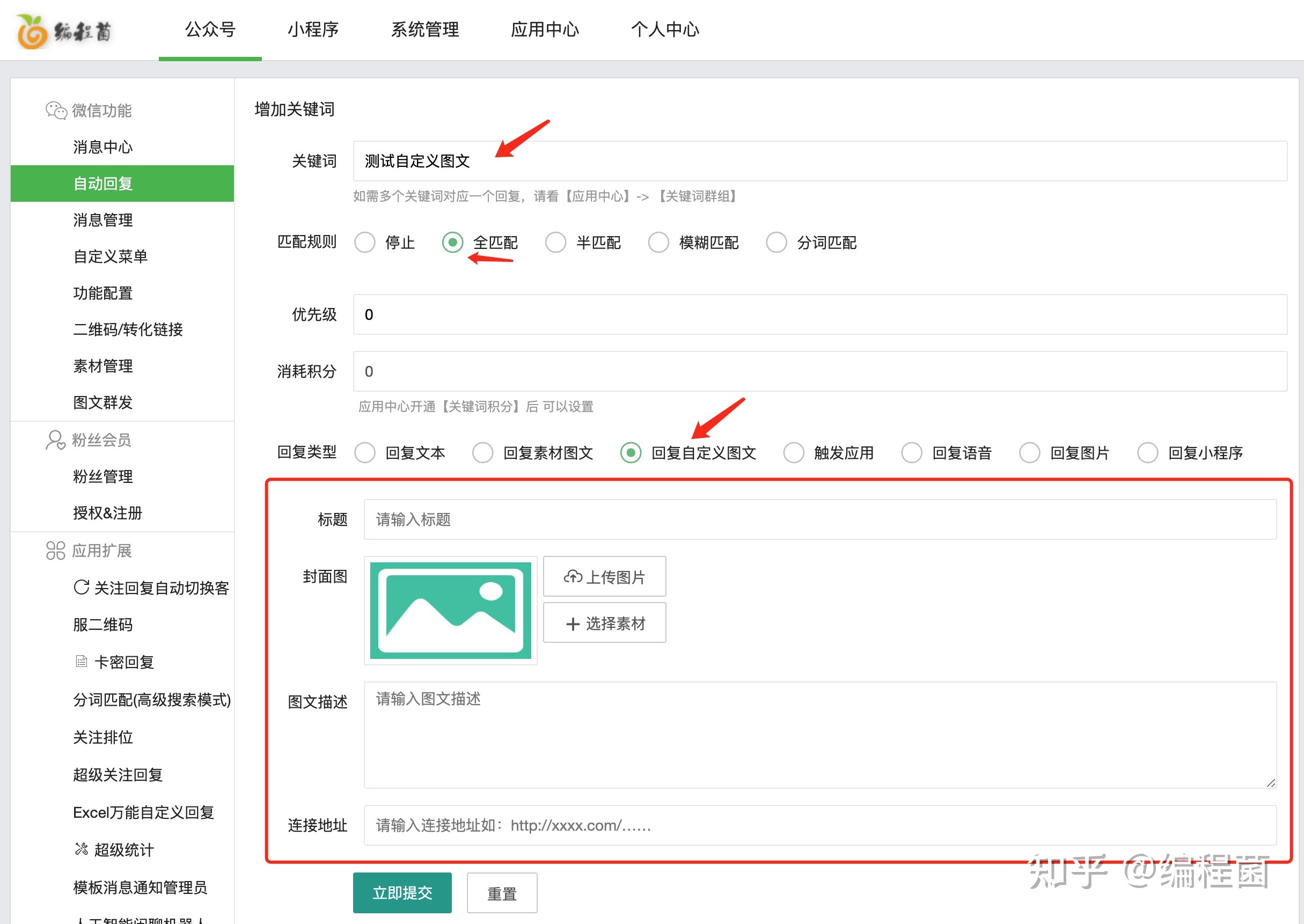Click into the 优先级 input field
The image size is (1304, 924).
coord(820,314)
